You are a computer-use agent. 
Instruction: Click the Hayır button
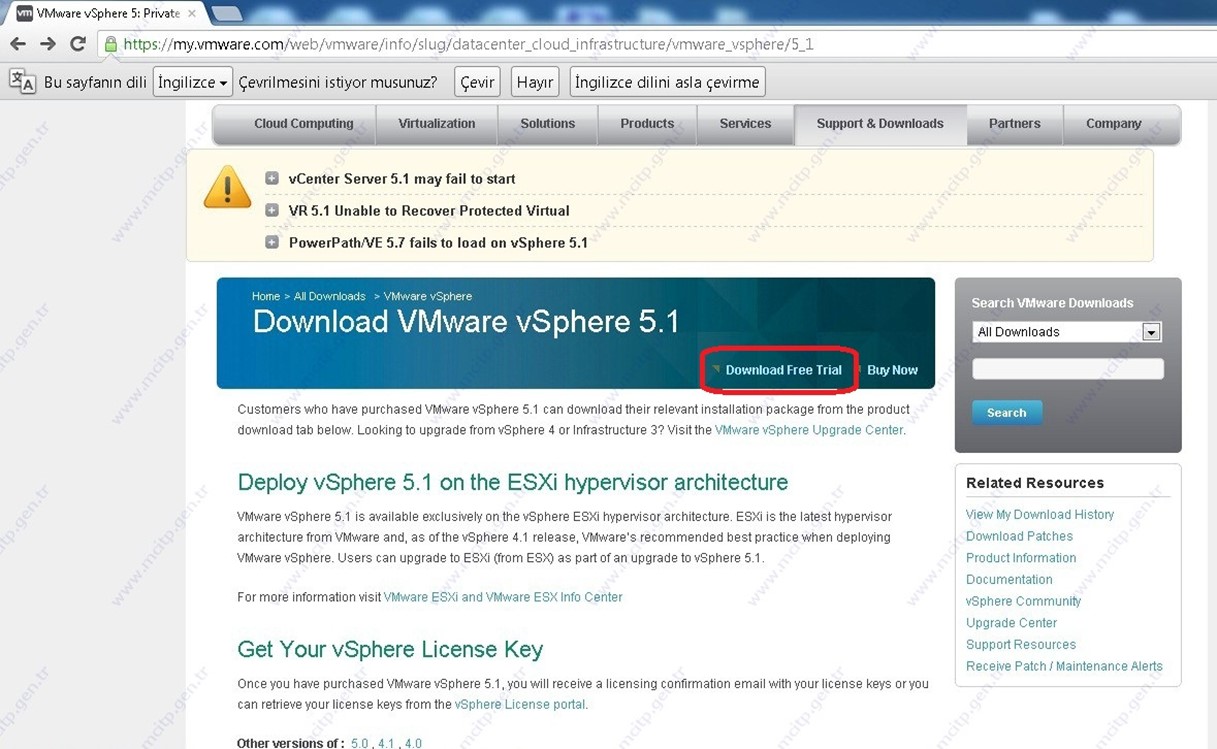coord(534,82)
